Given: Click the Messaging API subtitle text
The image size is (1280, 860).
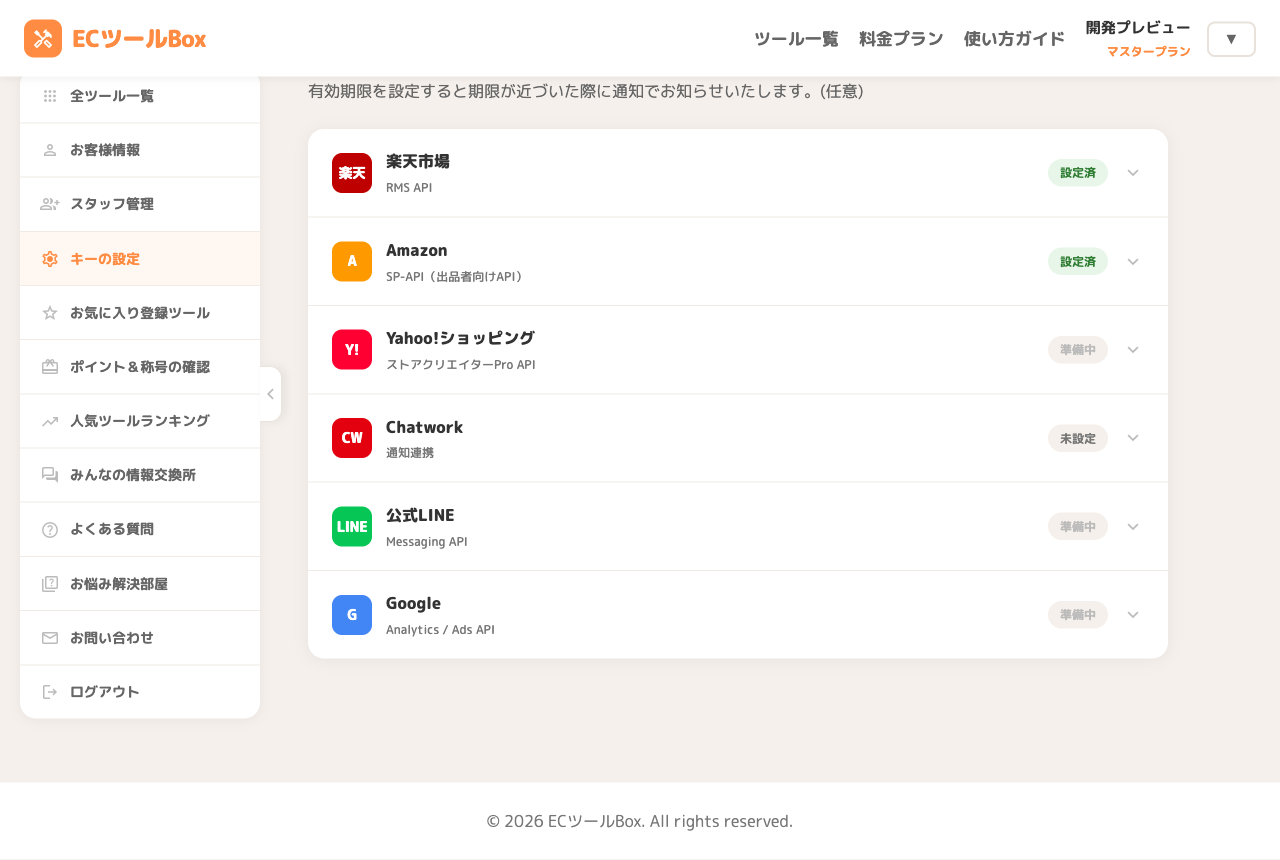Looking at the screenshot, I should tap(427, 542).
